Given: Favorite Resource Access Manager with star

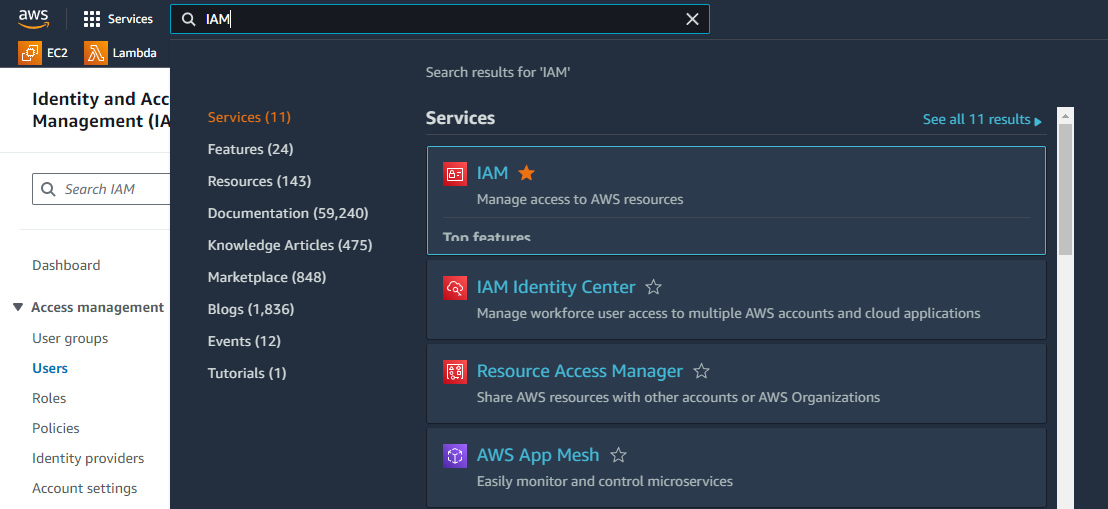Looking at the screenshot, I should tap(701, 371).
